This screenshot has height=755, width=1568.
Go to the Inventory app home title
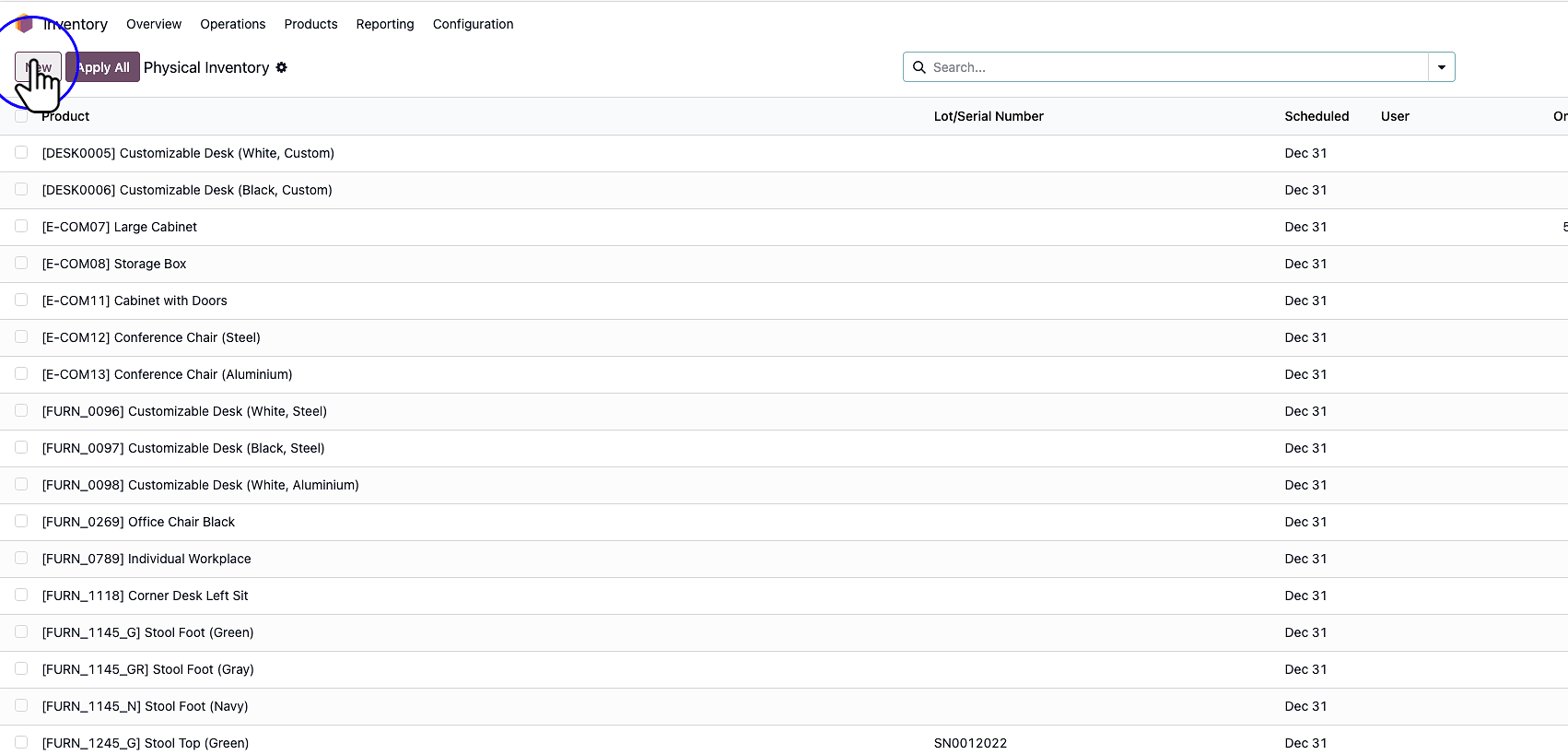click(x=76, y=24)
